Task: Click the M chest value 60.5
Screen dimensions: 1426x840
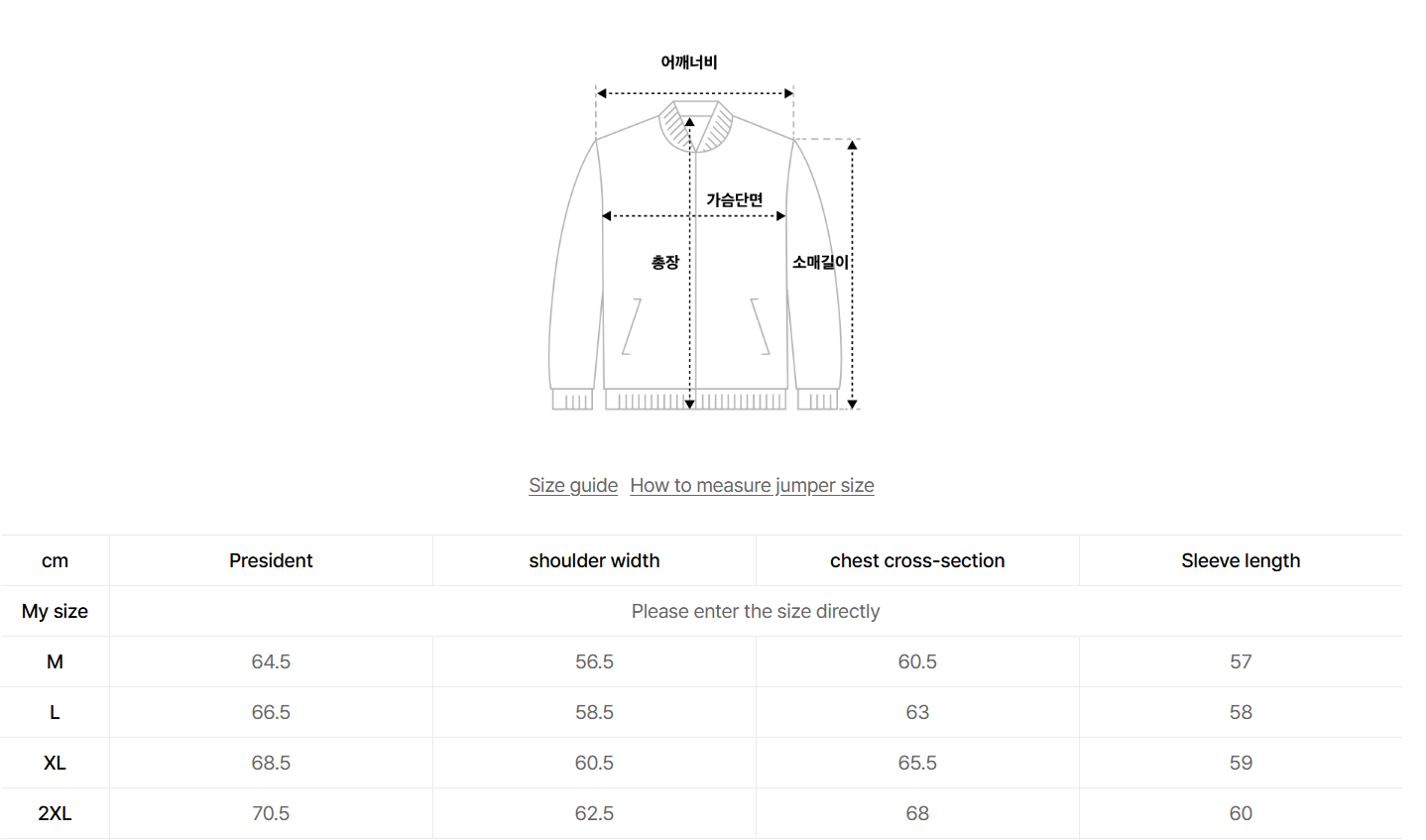Action: (917, 661)
